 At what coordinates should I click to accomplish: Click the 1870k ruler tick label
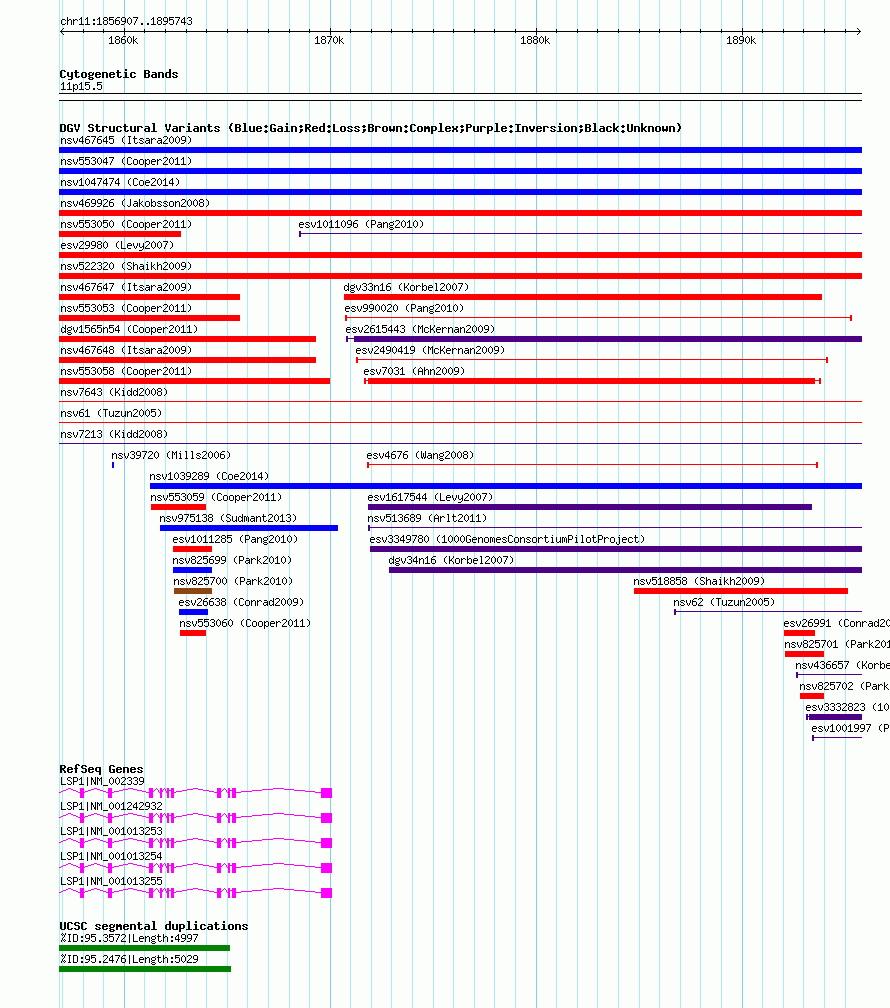329,40
